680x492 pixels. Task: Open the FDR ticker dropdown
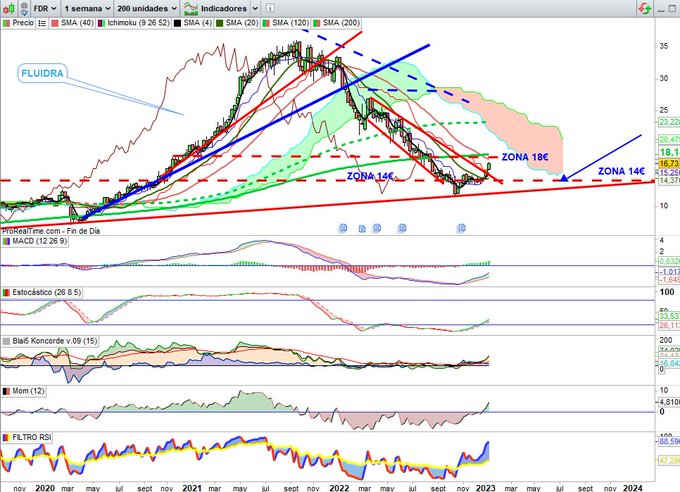pos(45,8)
